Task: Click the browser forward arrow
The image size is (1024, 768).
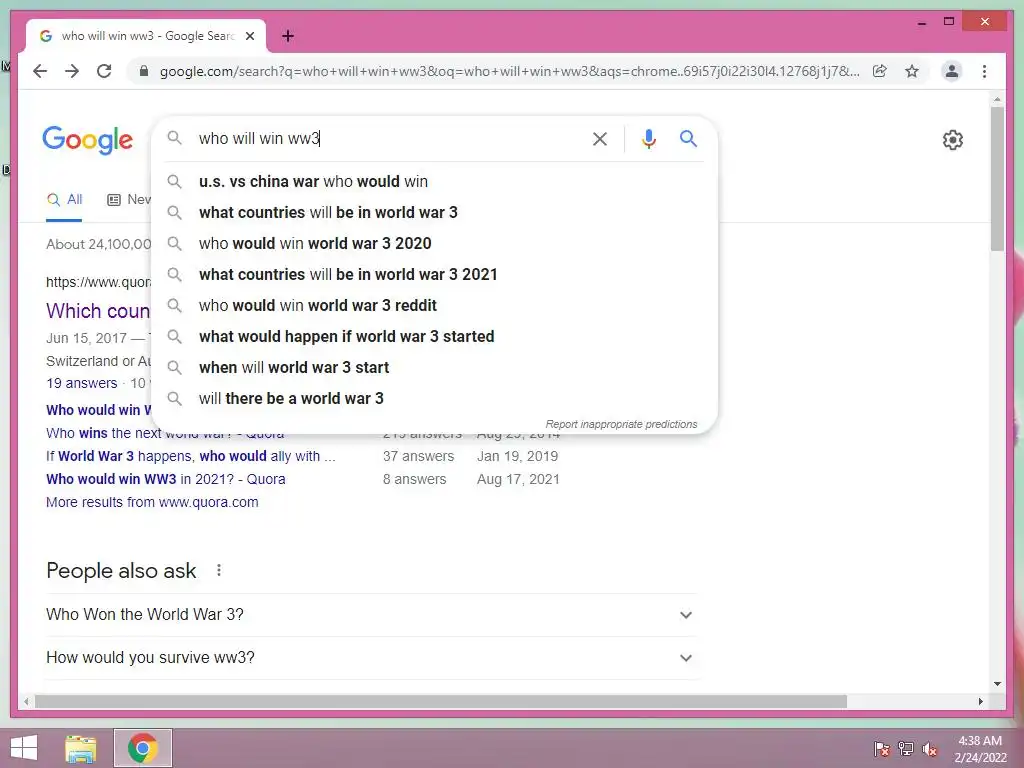Action: 72,71
